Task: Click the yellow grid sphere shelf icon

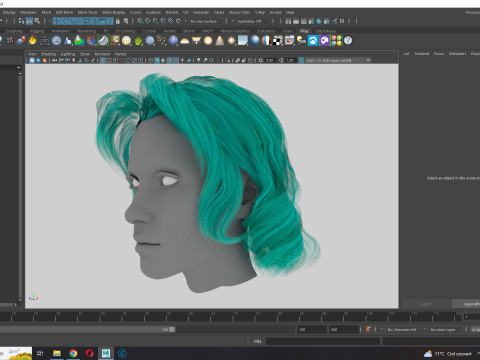Action: click(x=126, y=41)
